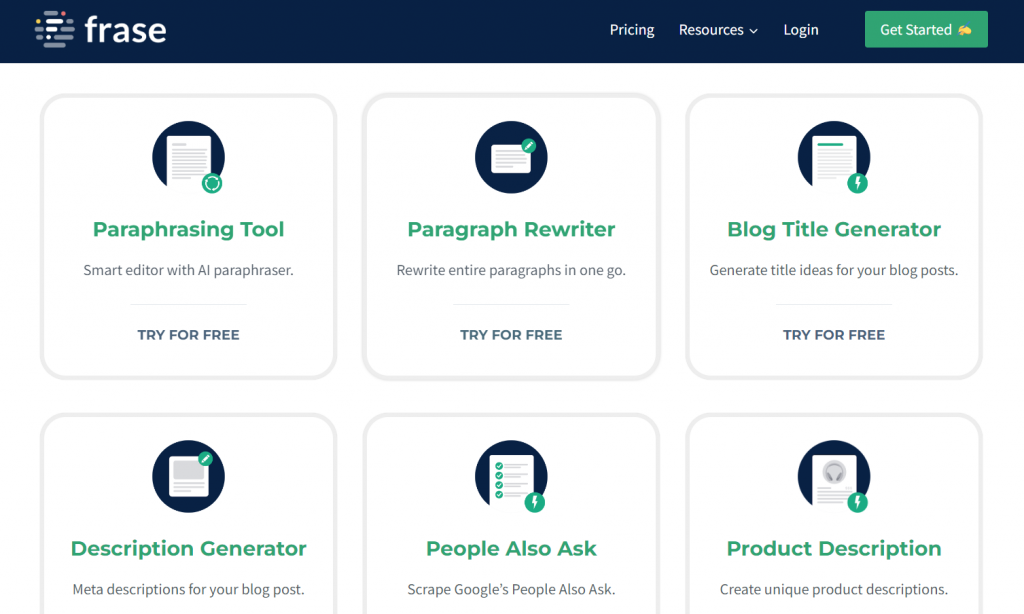Select the People Also Ask heading

tap(511, 549)
